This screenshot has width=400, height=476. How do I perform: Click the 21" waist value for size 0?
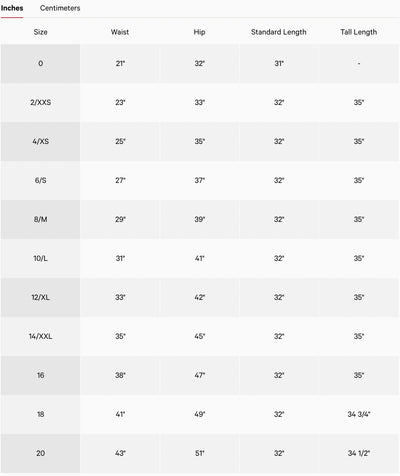[120, 63]
